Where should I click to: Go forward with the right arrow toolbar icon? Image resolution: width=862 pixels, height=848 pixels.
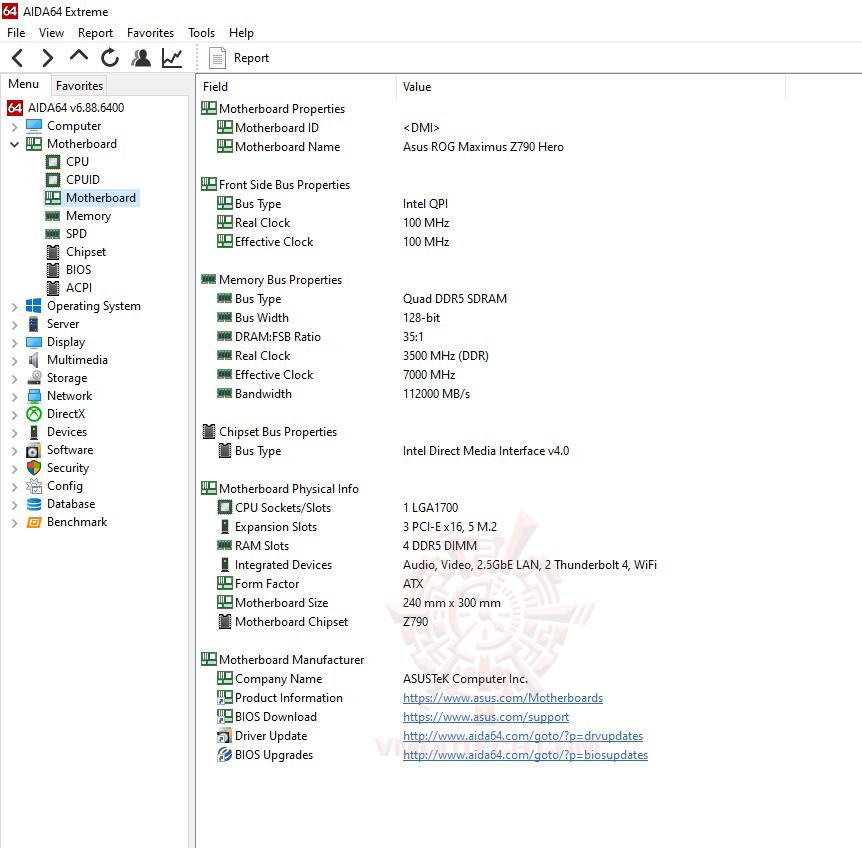(x=48, y=58)
